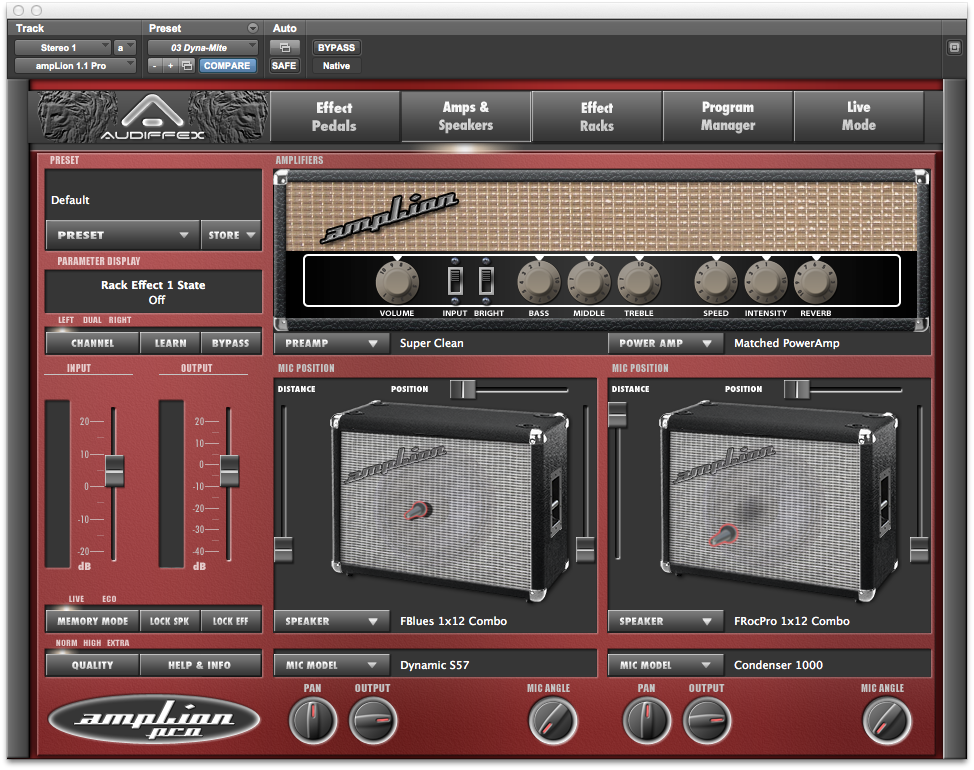Click the right speaker's Pan knob
974x770 pixels.
(x=646, y=719)
